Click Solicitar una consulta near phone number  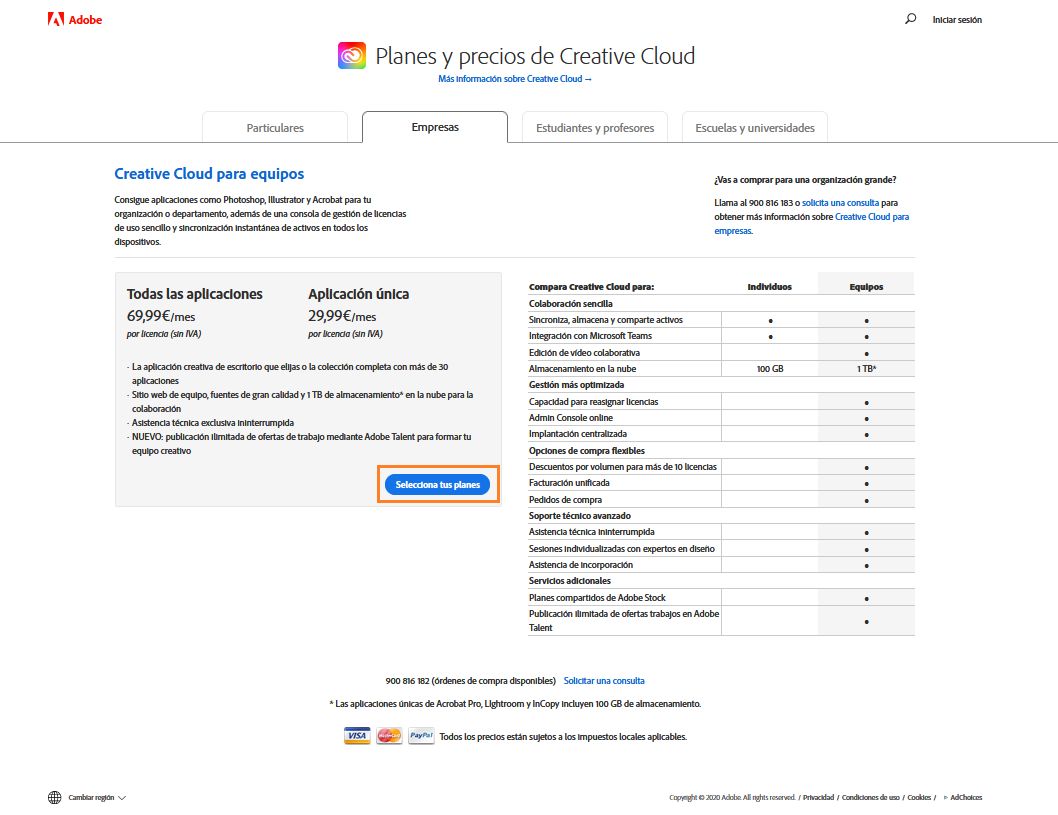(x=604, y=681)
